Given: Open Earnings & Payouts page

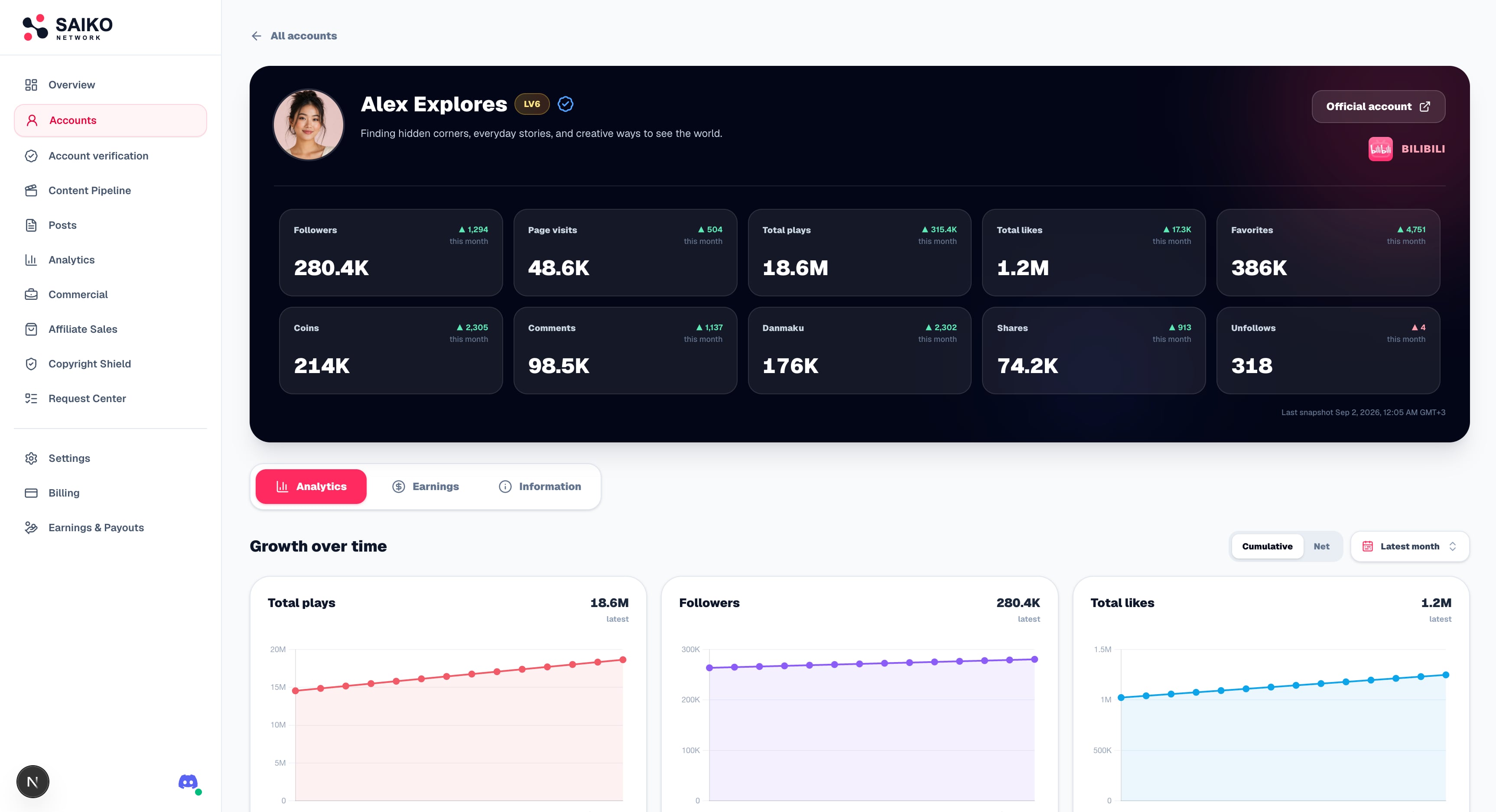Looking at the screenshot, I should [x=111, y=527].
